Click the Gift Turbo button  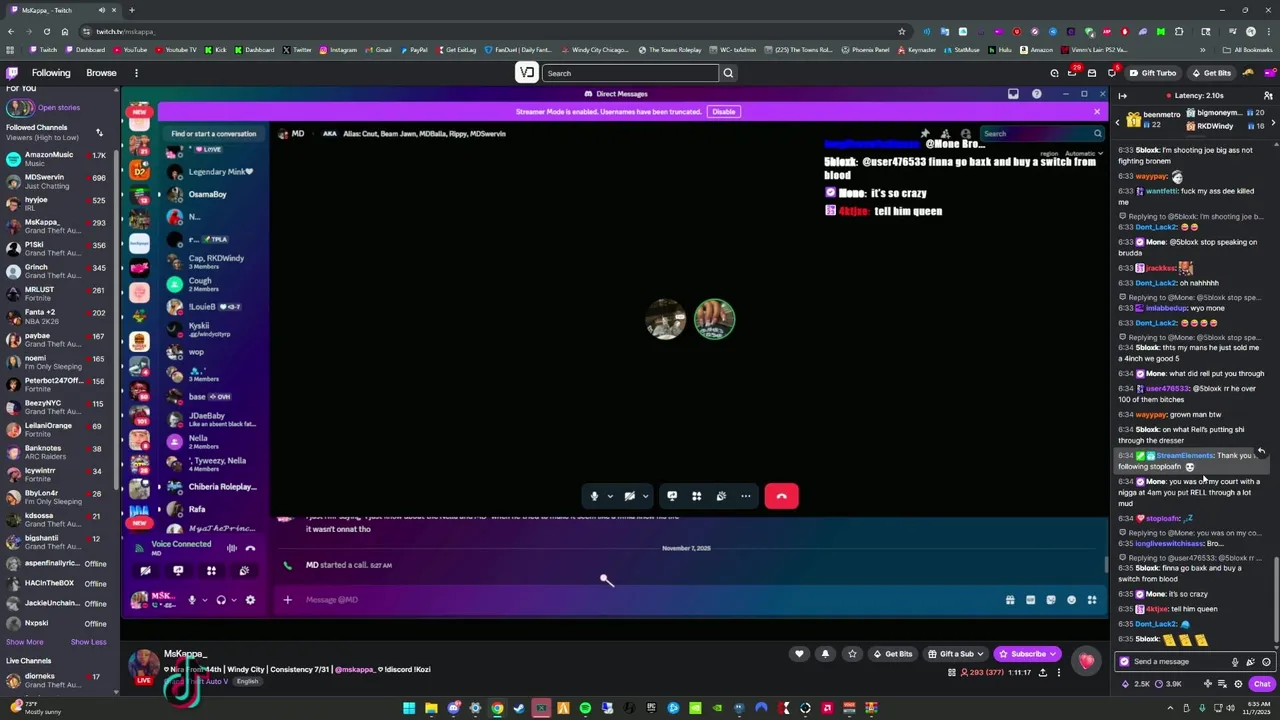point(1153,73)
